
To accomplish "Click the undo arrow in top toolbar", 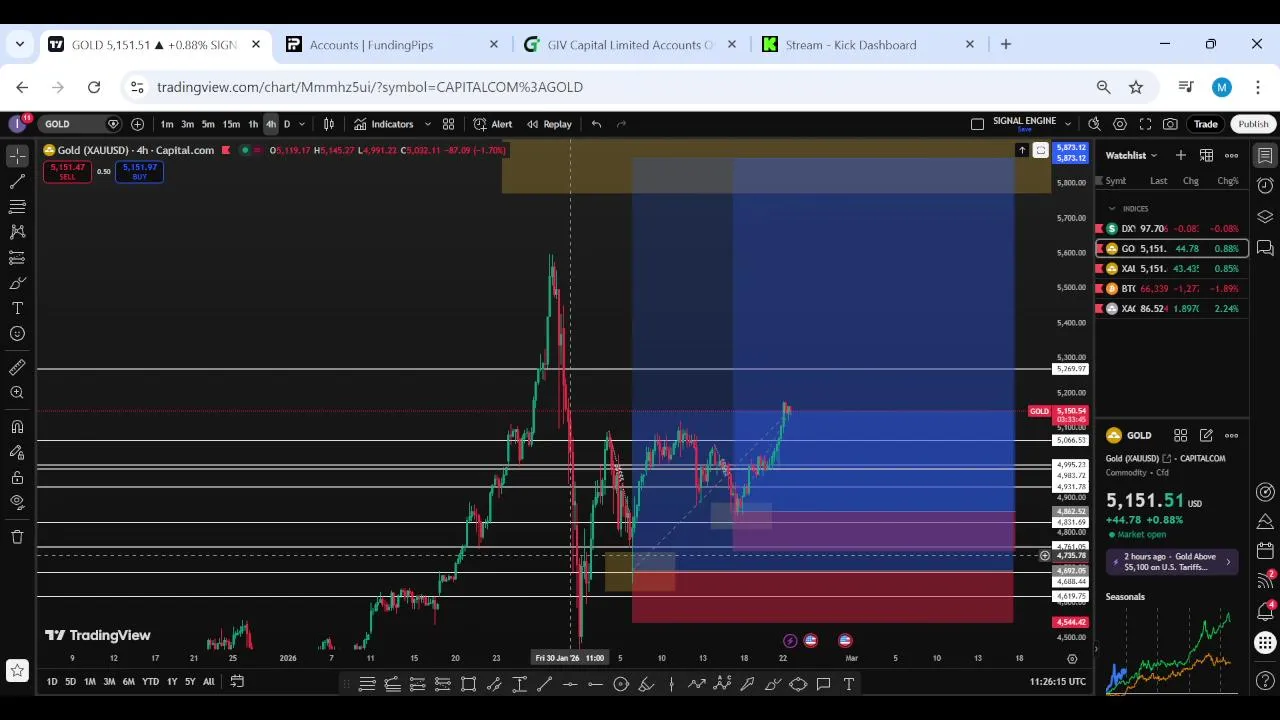I will pos(596,124).
